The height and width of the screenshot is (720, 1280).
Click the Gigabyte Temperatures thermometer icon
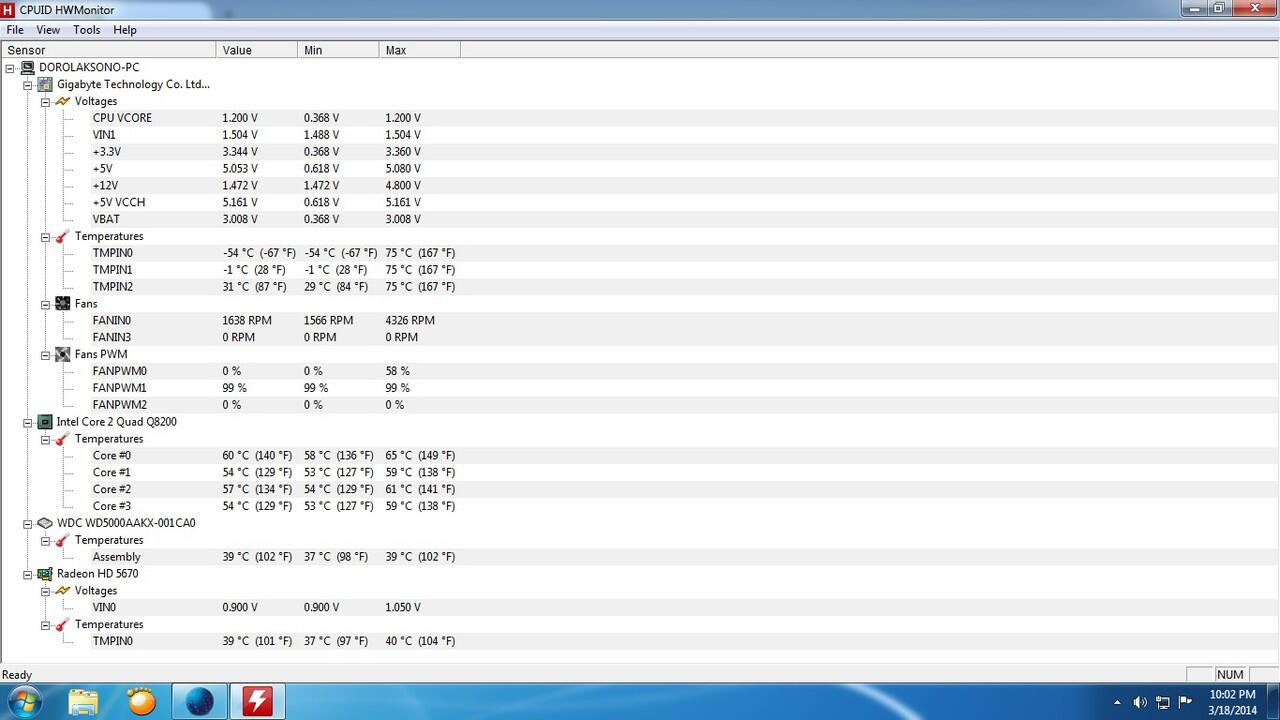tap(63, 236)
